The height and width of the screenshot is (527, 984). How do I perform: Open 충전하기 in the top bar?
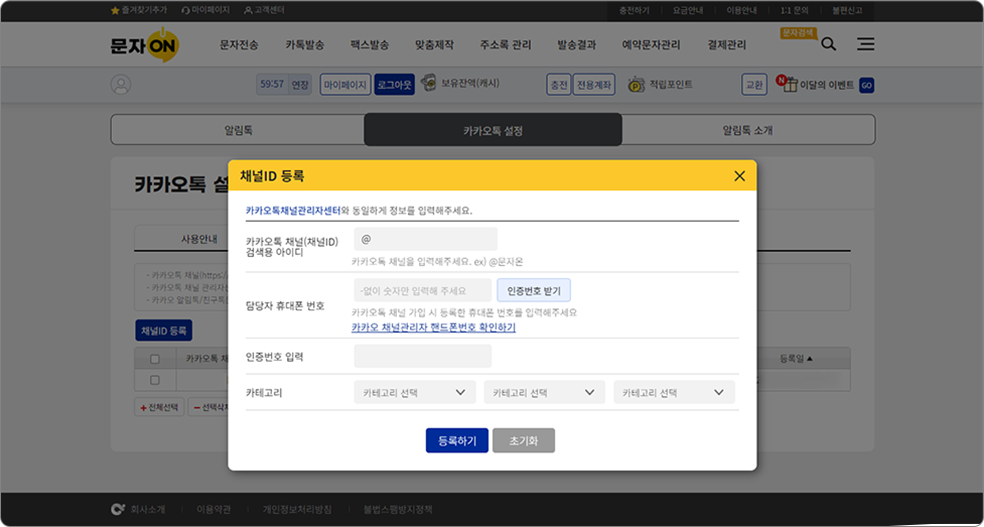tap(634, 11)
